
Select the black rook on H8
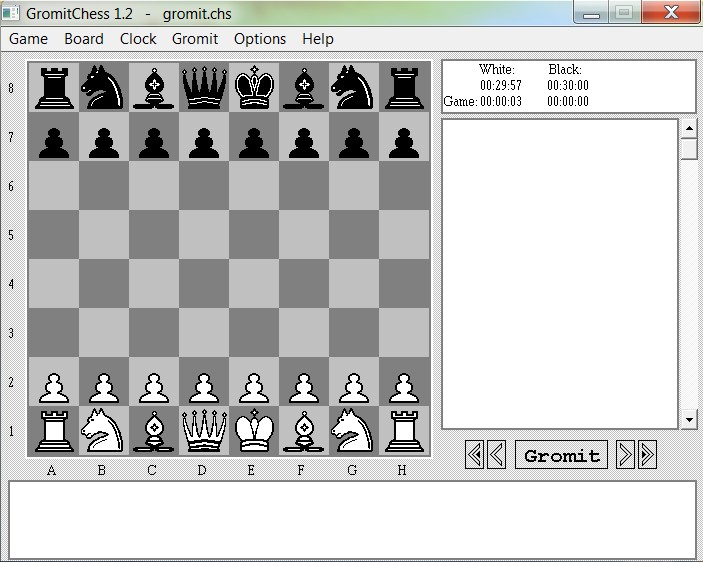tap(404, 88)
